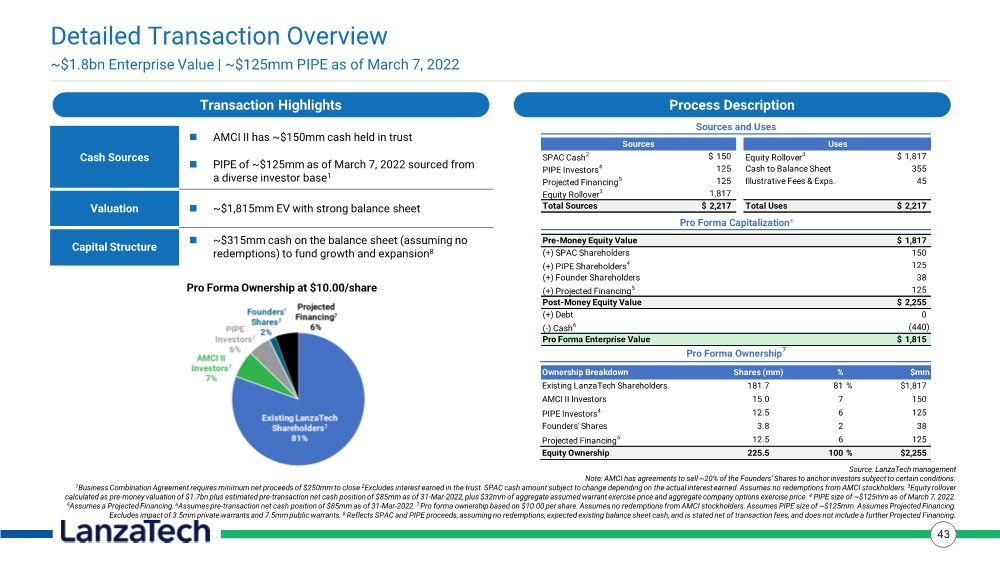This screenshot has width=1000, height=562.
Task: Click the 'Founders' Shares 2%' pie label
Action: (x=265, y=322)
